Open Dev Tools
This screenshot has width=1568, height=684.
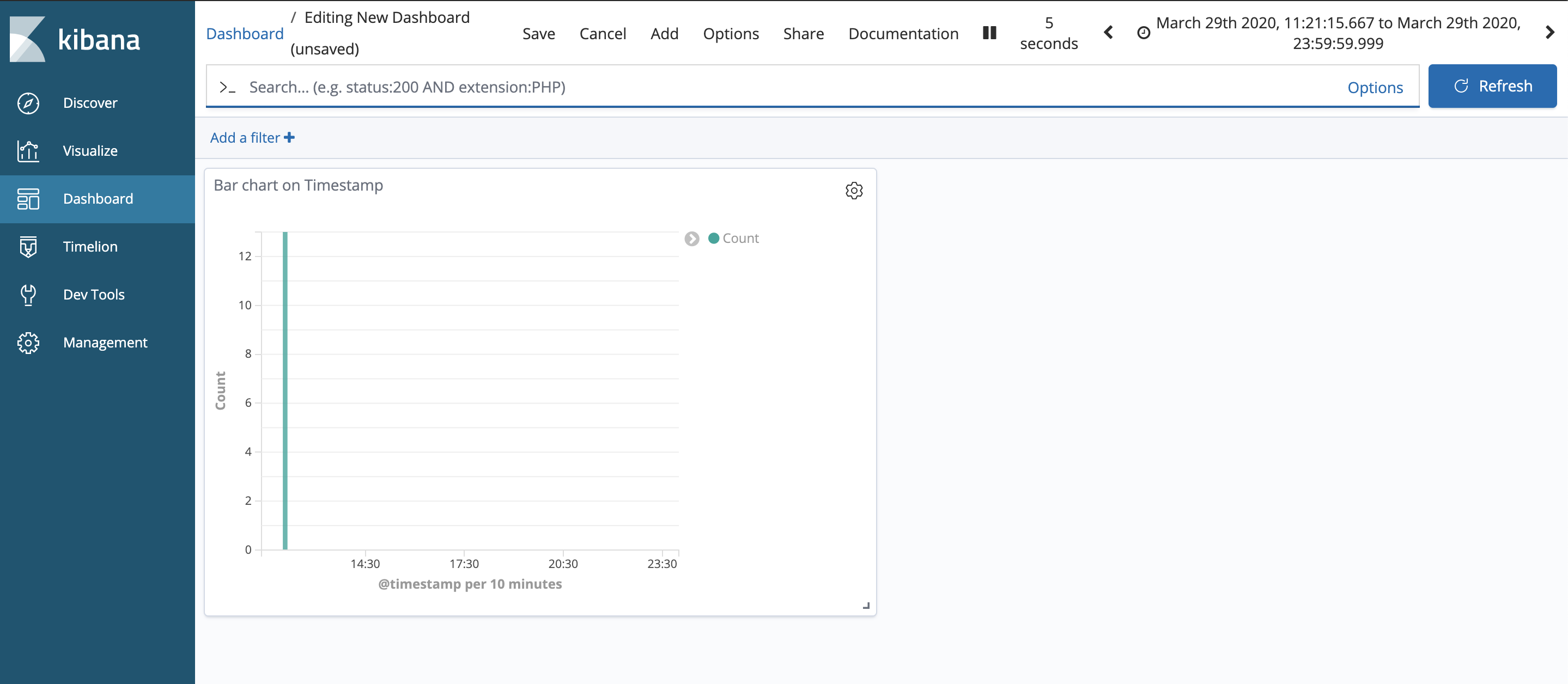click(x=28, y=295)
